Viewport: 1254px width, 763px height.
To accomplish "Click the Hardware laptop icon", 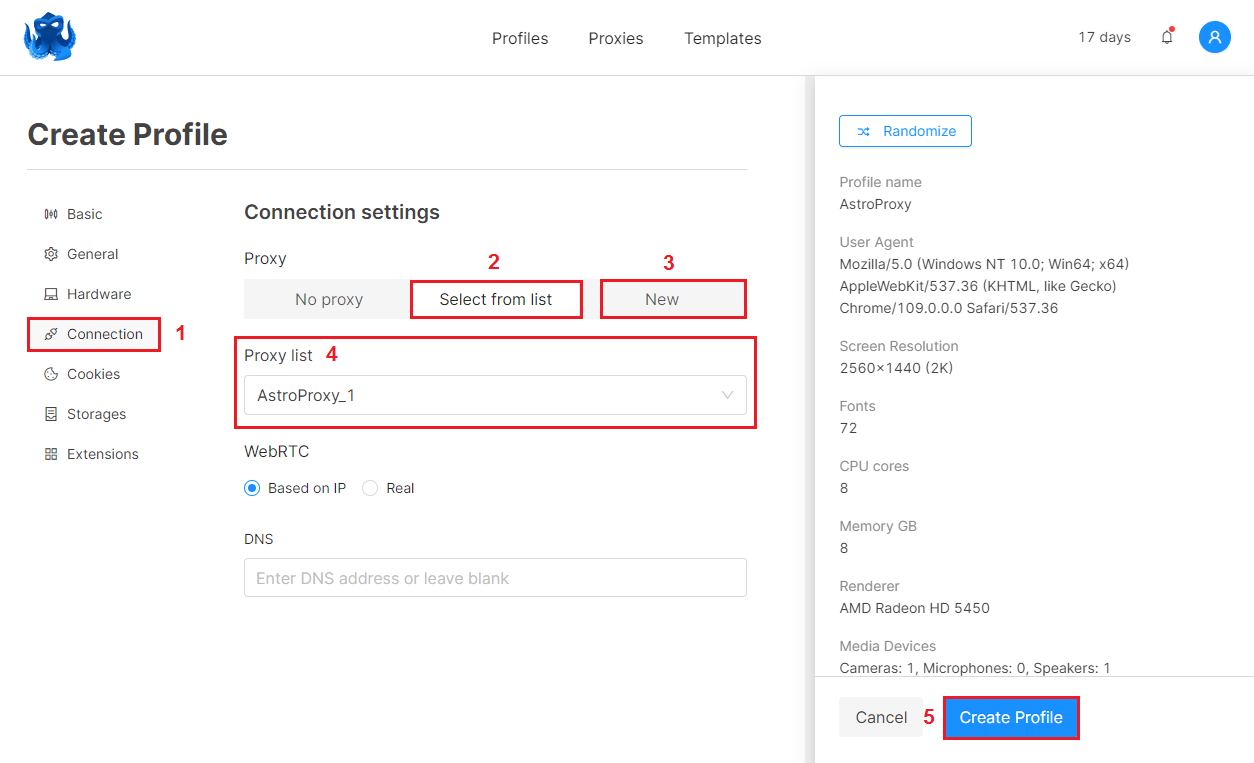I will coord(51,294).
